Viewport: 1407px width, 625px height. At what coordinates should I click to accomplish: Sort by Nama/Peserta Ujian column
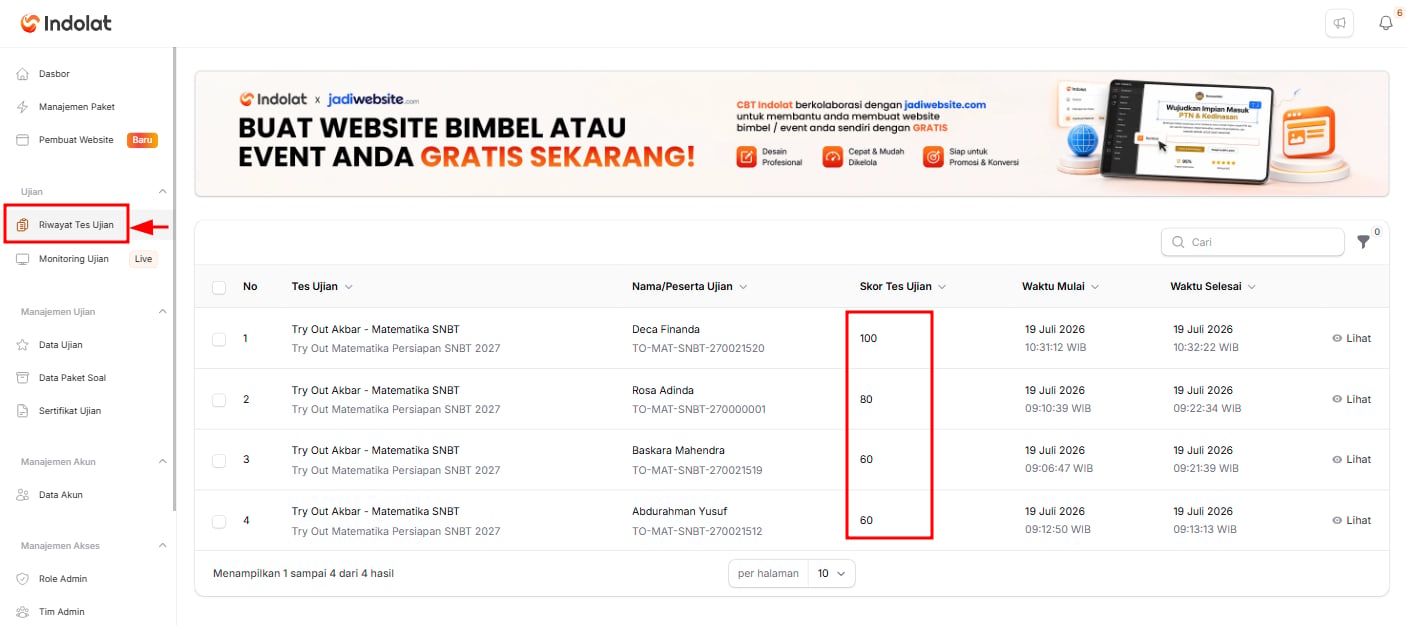(x=690, y=286)
